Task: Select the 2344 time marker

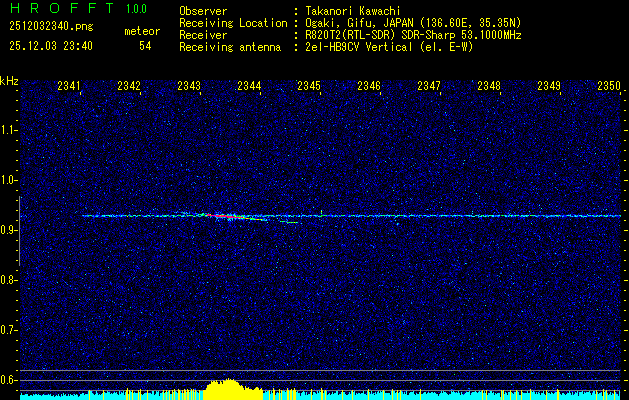Action: [248, 87]
